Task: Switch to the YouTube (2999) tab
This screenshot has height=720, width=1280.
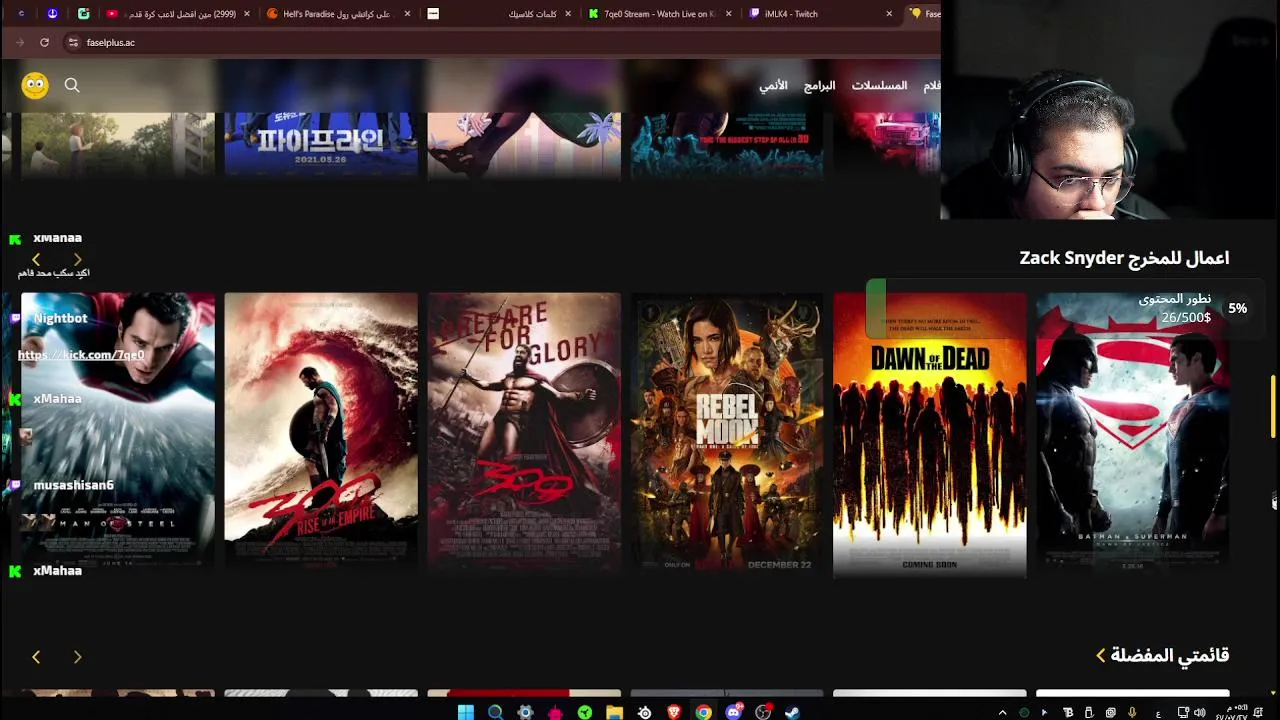Action: (x=180, y=14)
